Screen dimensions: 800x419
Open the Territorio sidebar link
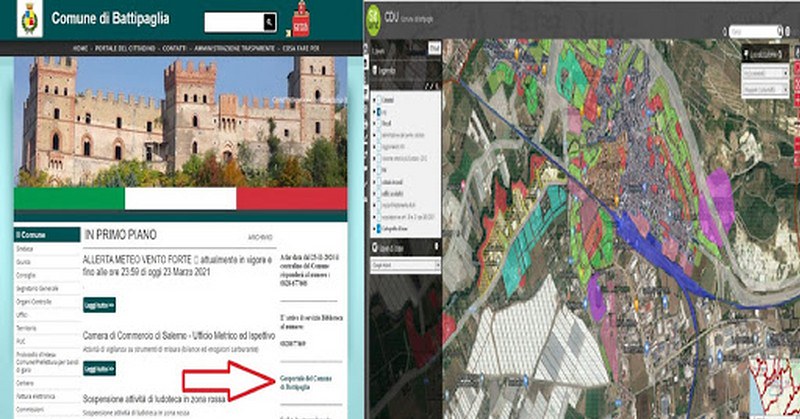point(26,328)
